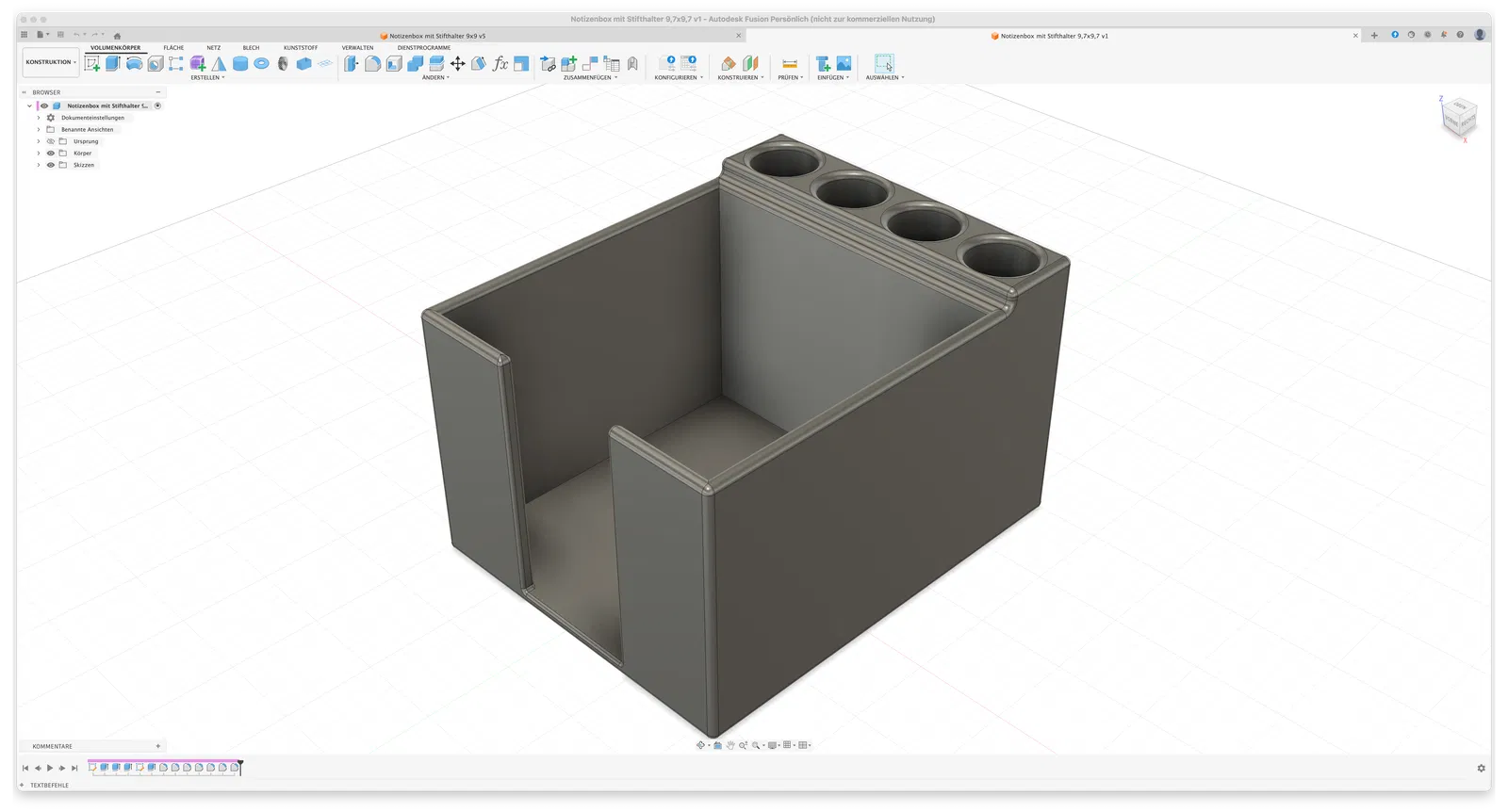The height and width of the screenshot is (812, 1508).
Task: Toggle visibility of the Skizzen folder
Action: click(51, 165)
